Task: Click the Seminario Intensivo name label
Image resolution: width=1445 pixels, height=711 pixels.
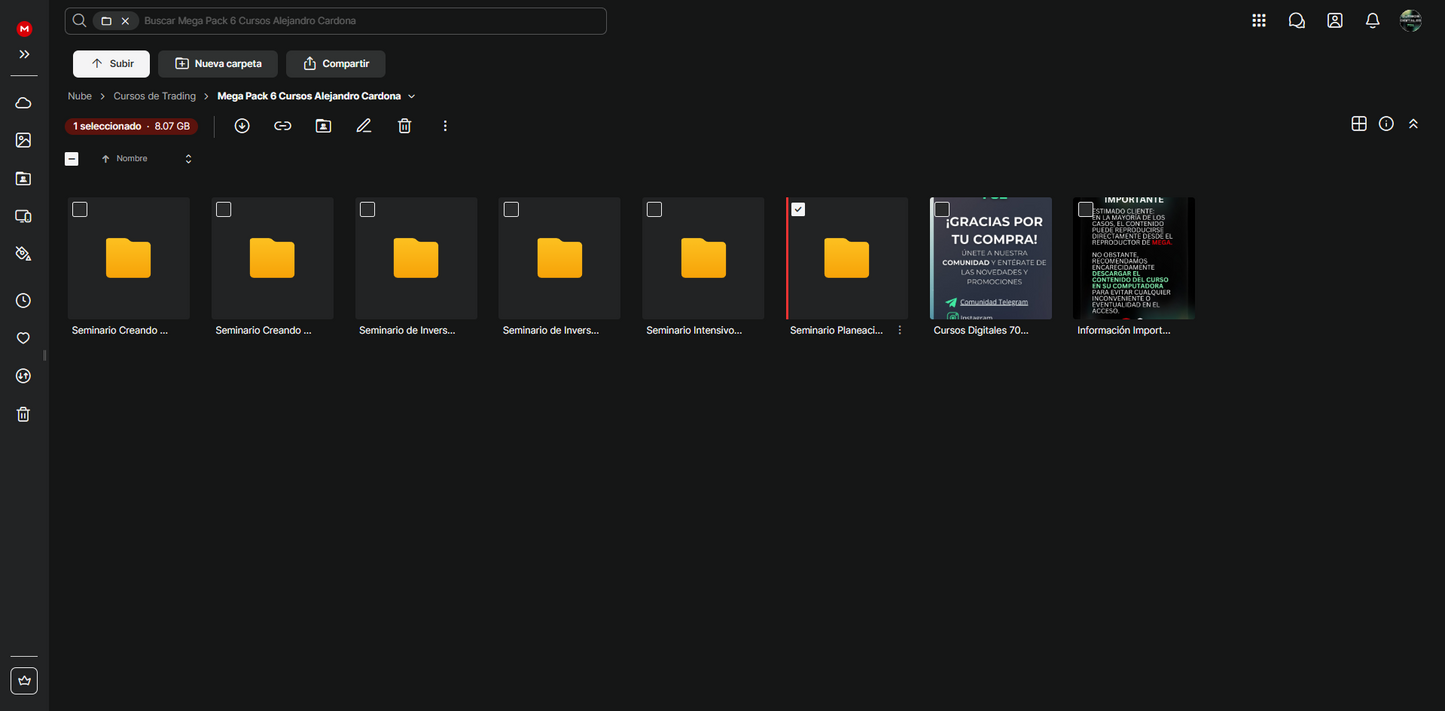Action: 694,330
